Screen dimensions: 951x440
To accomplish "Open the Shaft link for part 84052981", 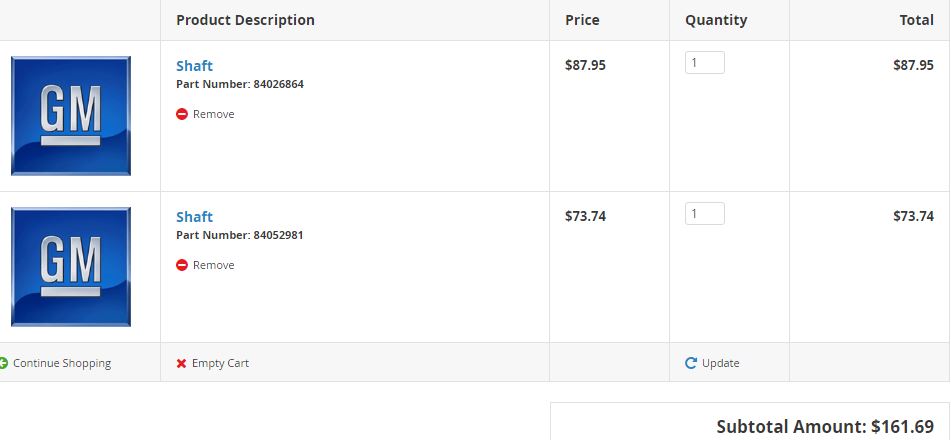I will click(x=194, y=217).
